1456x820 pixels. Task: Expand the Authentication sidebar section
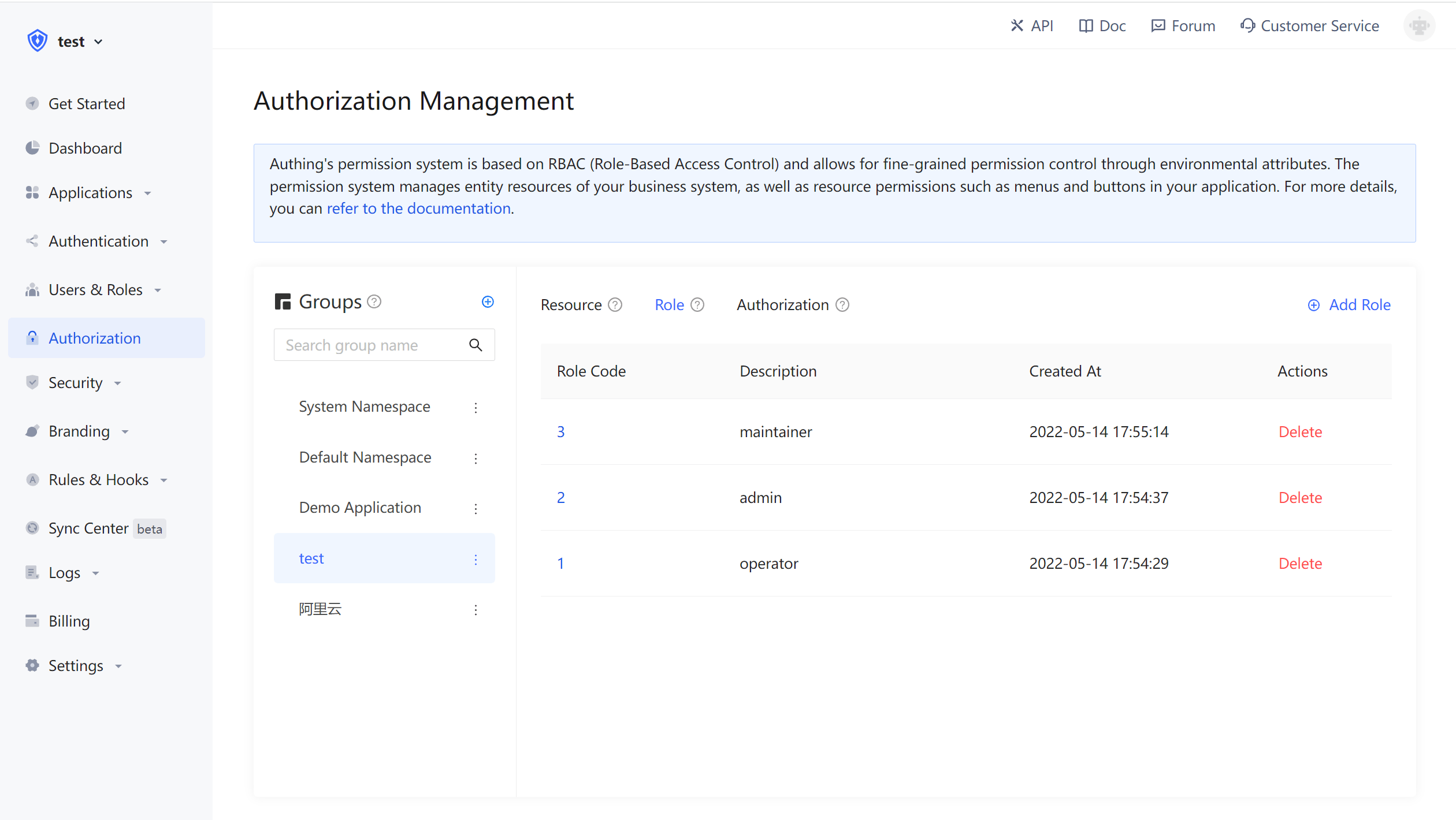click(x=98, y=241)
